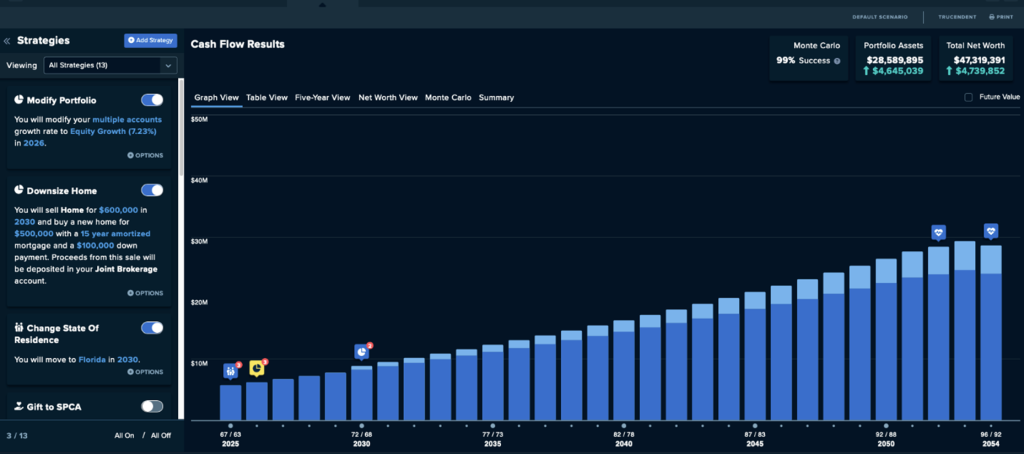Click the Strategies panel scrollbar
Image resolution: width=1024 pixels, height=454 pixels.
181,127
